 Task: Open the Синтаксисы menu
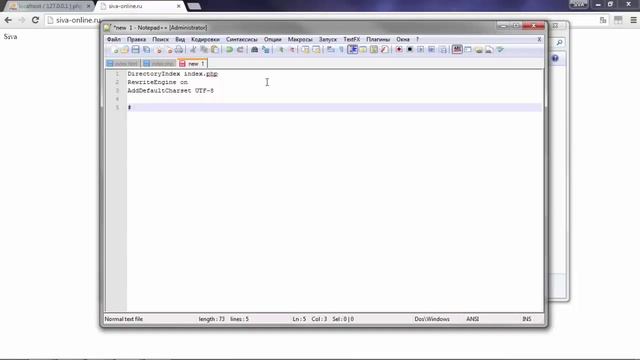(x=242, y=39)
